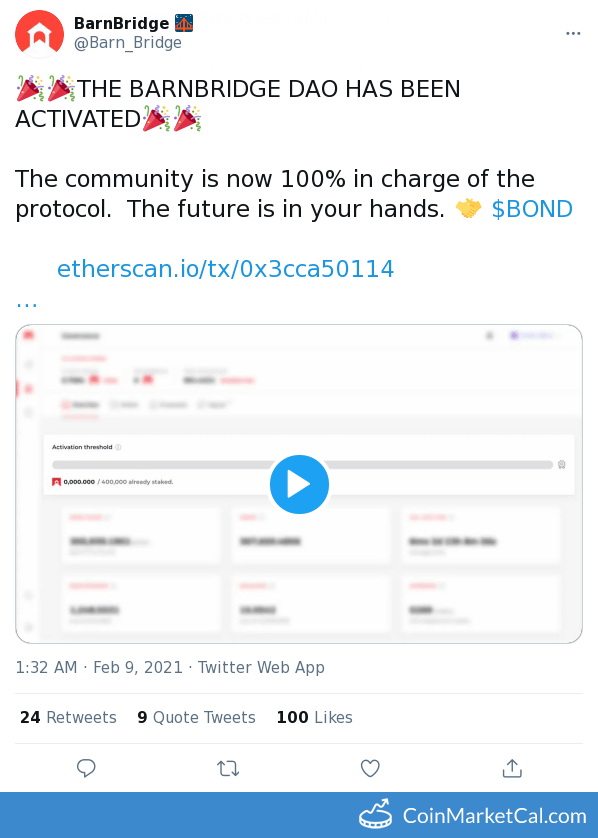Share the tweet via the upload icon
Screen dimensions: 598x838
pos(512,768)
